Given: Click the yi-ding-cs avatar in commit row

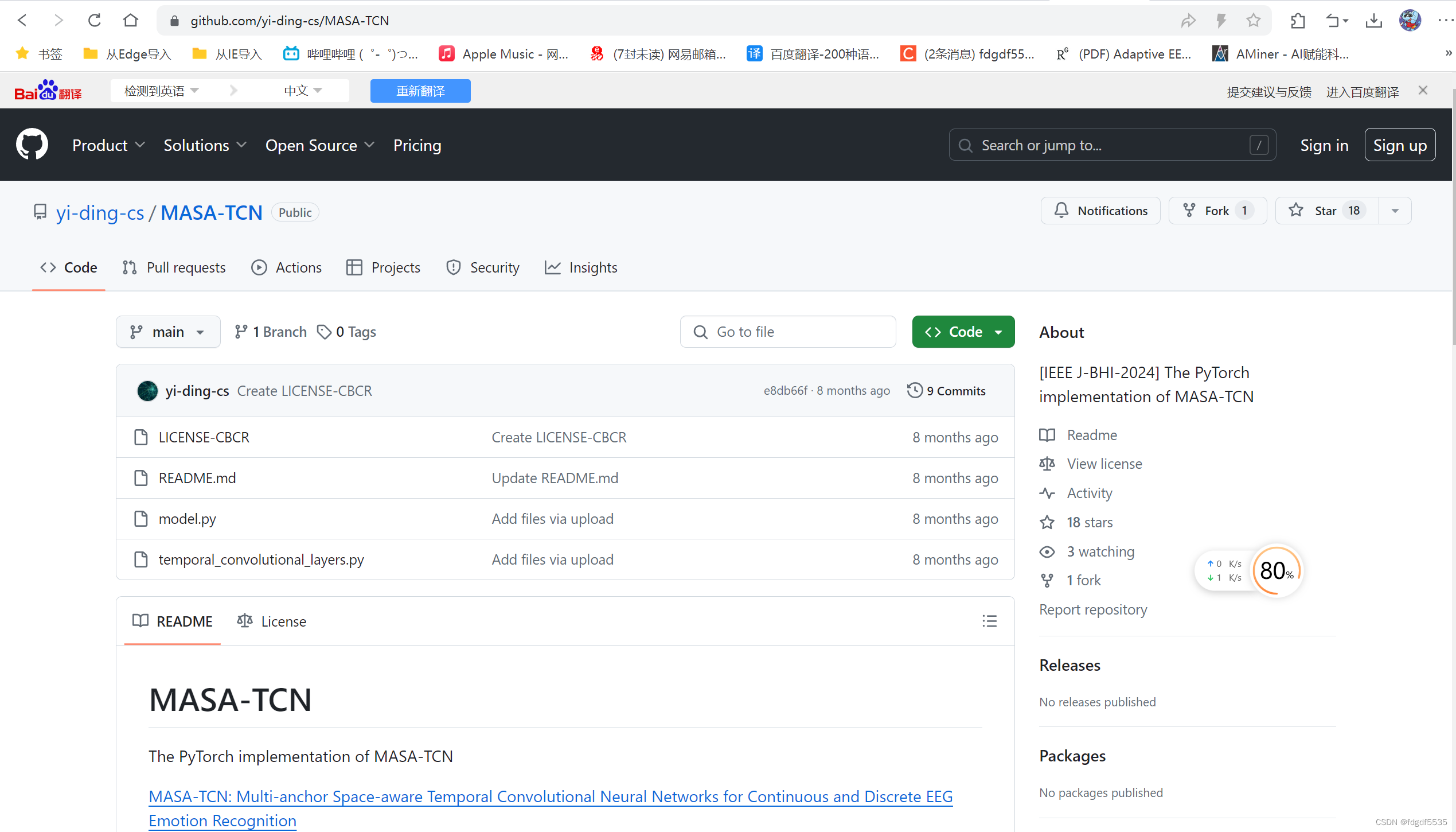Looking at the screenshot, I should pyautogui.click(x=147, y=391).
